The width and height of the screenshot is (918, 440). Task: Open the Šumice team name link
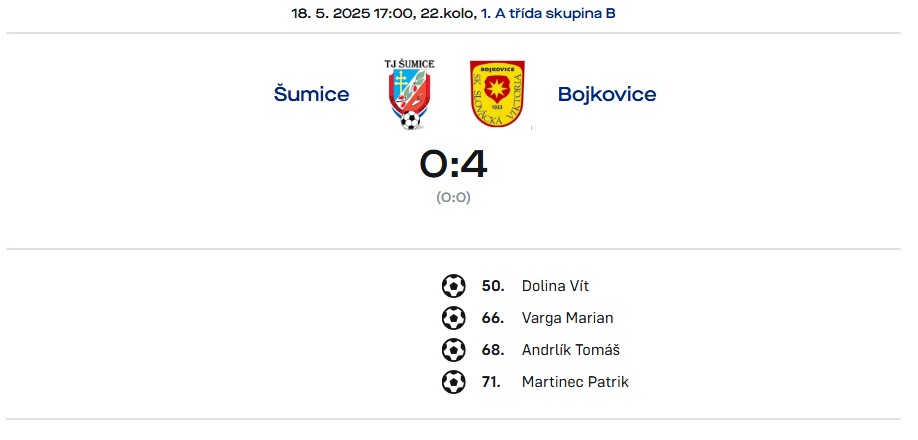coord(311,94)
